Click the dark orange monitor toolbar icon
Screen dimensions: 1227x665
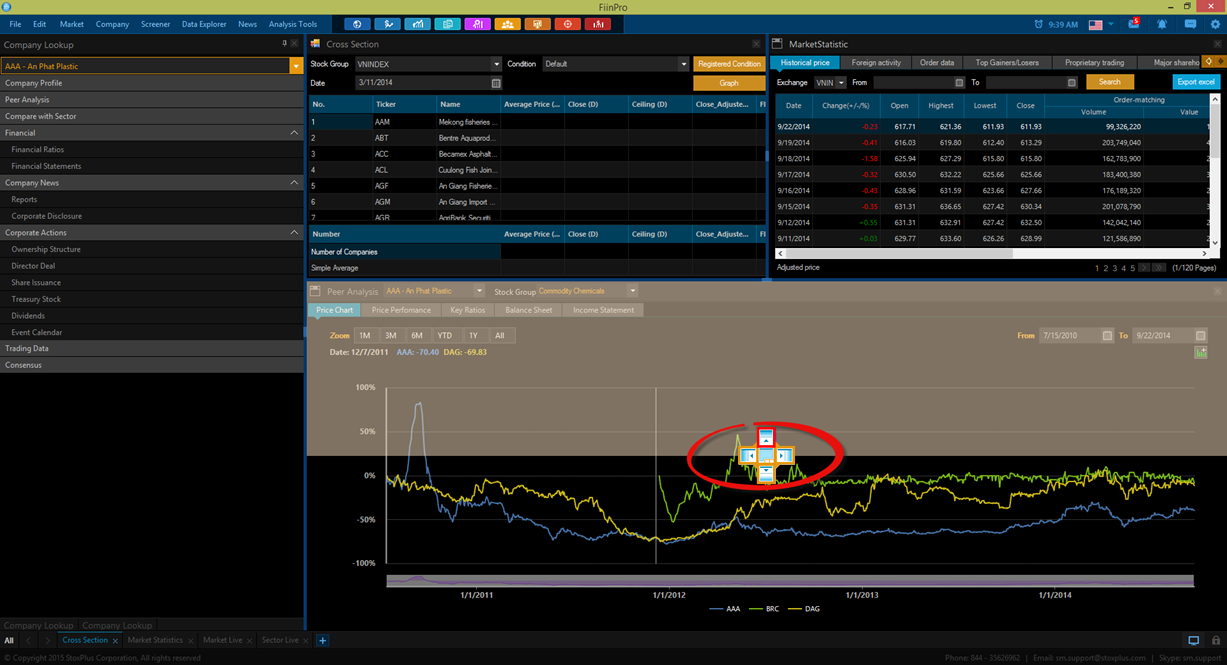[x=538, y=23]
